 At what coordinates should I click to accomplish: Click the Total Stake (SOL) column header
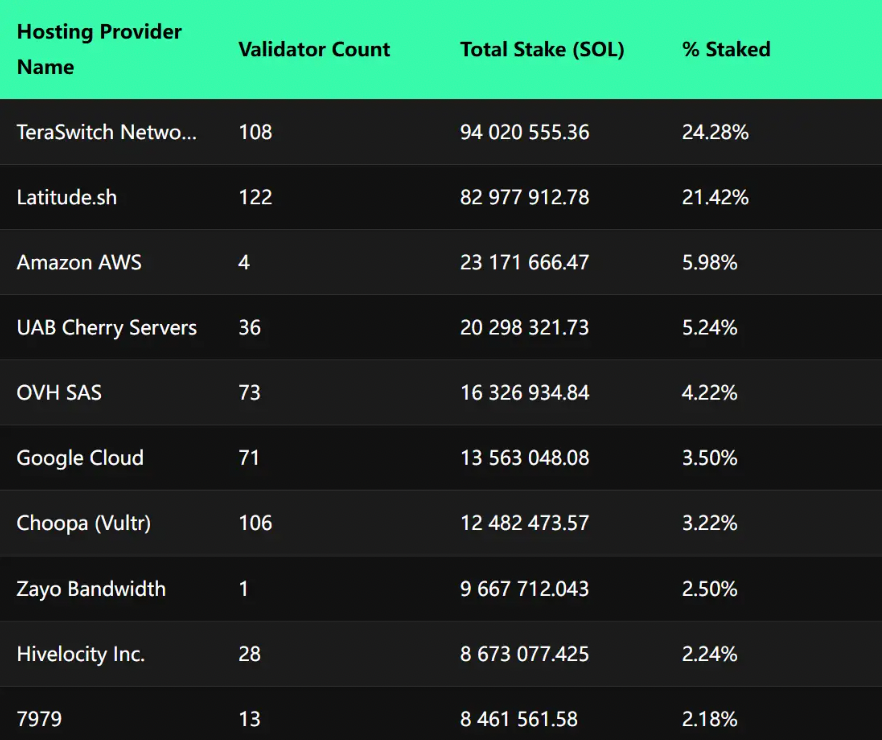tap(542, 49)
